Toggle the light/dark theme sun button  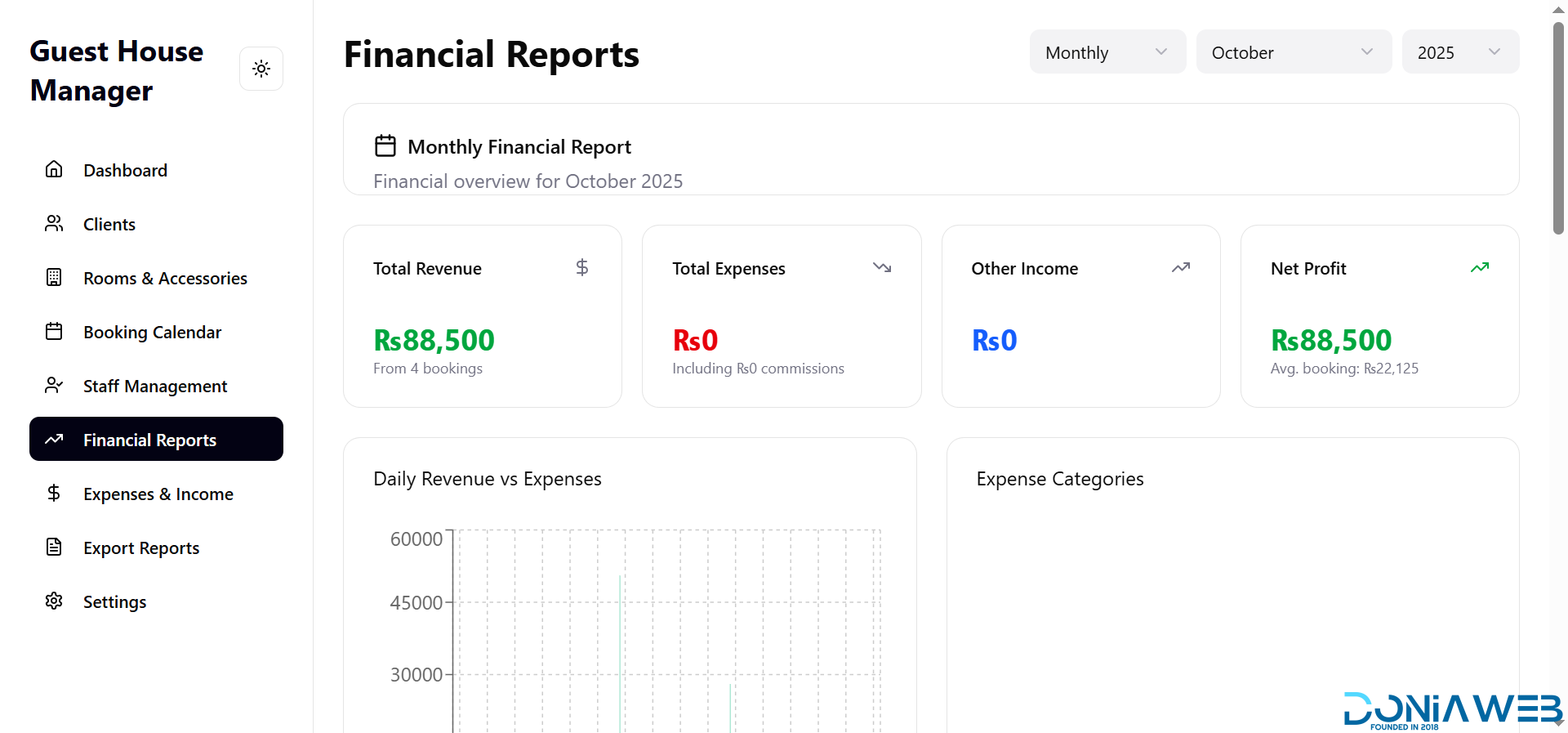(261, 69)
